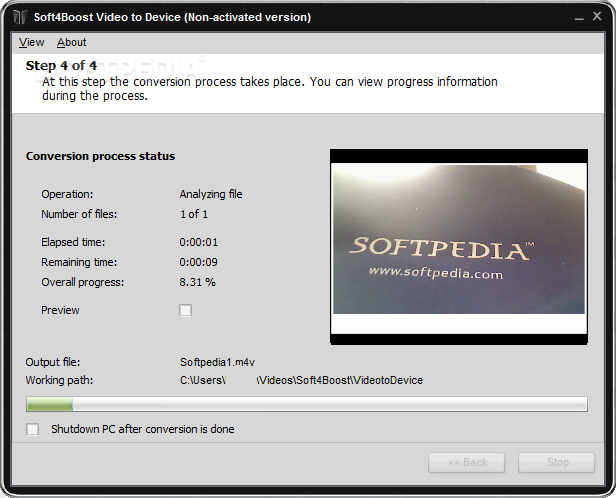Image resolution: width=616 pixels, height=498 pixels.
Task: Click the green conversion progress bar
Action: coord(307,404)
